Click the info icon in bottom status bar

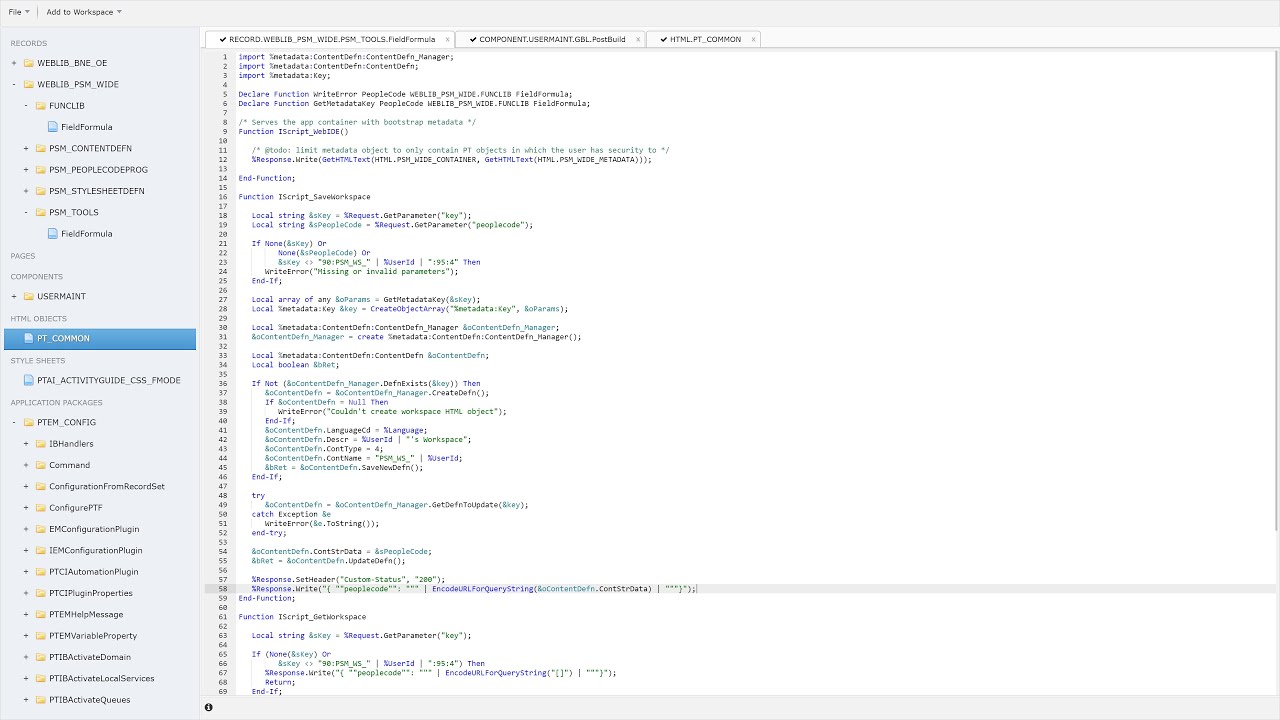pos(208,707)
